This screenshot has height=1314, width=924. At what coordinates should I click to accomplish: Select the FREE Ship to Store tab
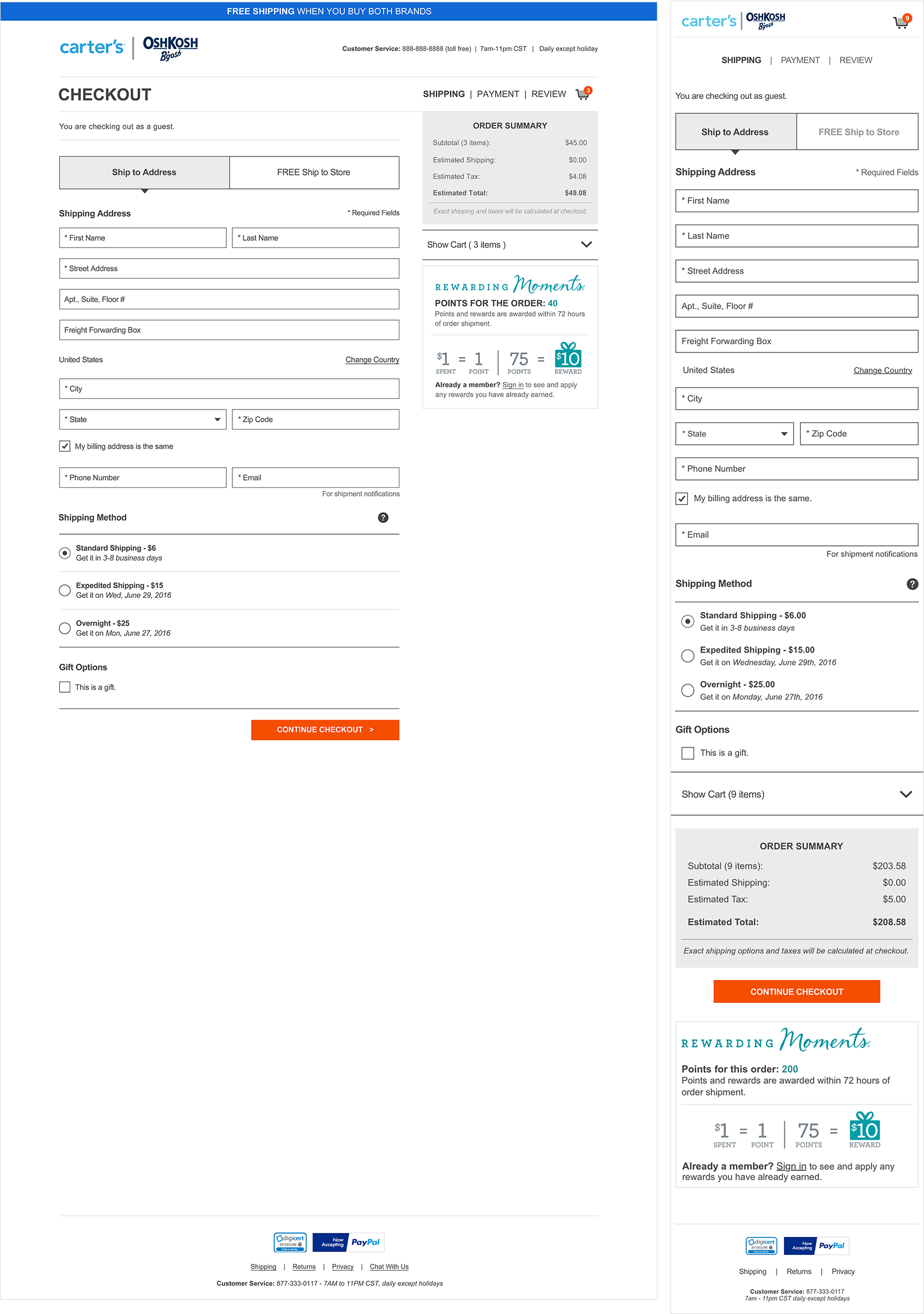tap(313, 172)
